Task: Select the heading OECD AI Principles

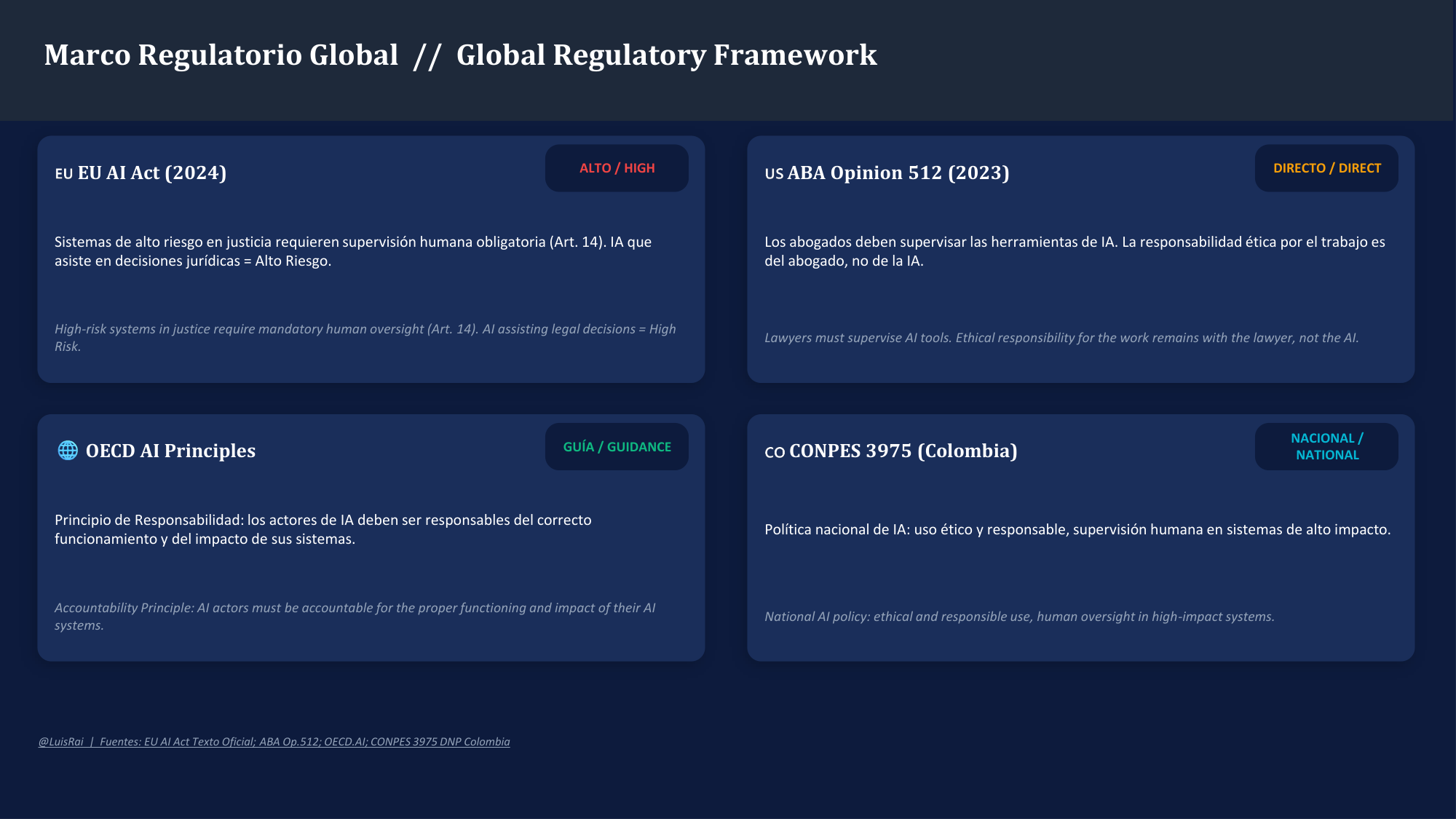Action: [170, 451]
